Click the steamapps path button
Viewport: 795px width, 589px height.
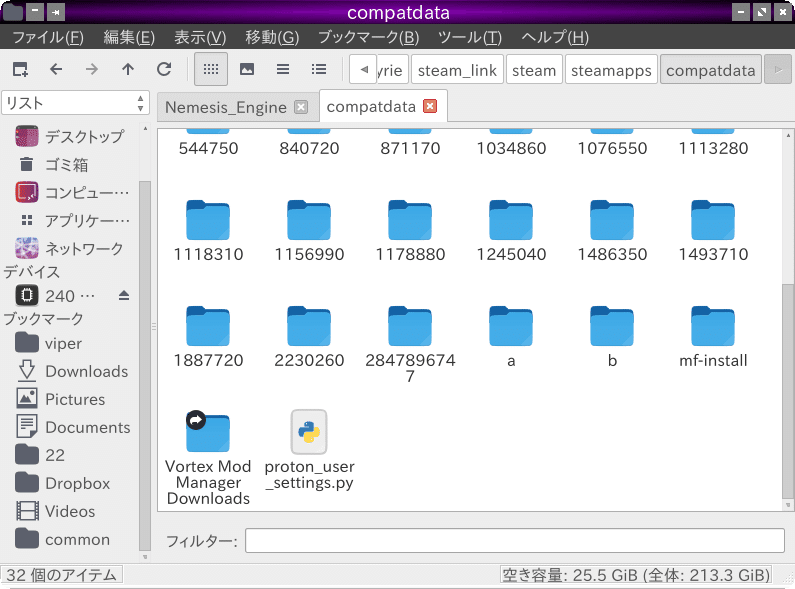pyautogui.click(x=611, y=70)
